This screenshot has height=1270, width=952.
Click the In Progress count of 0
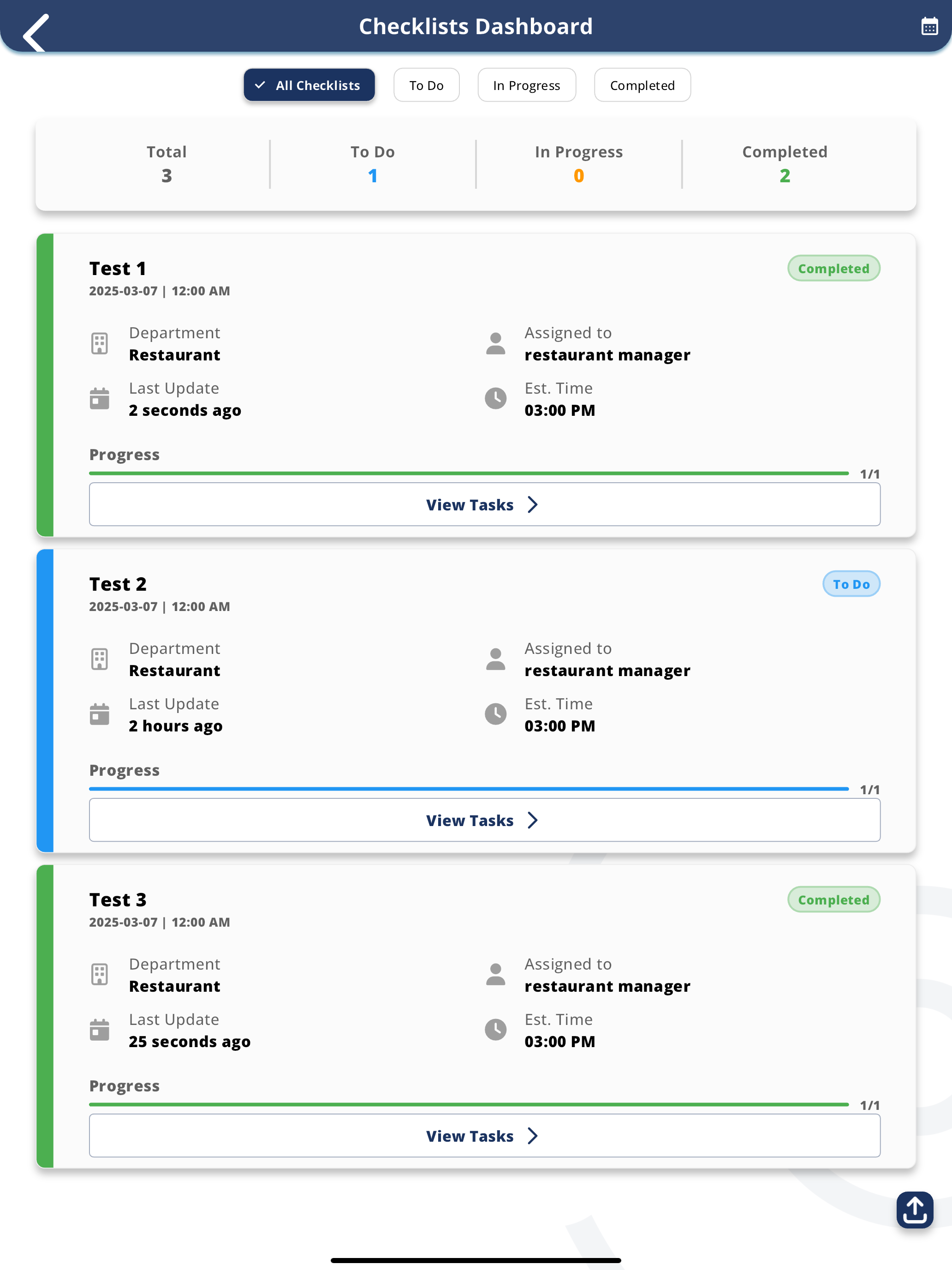click(579, 176)
